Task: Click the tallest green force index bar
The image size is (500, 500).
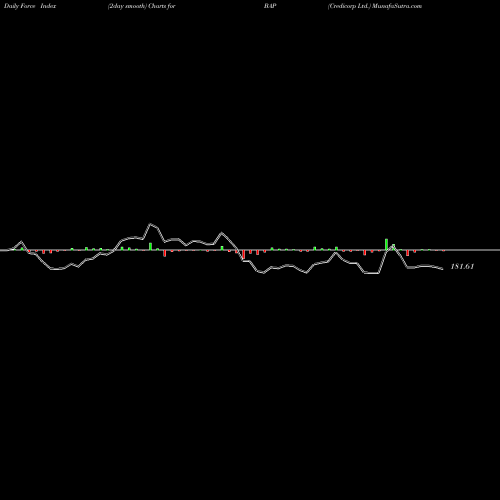Action: tap(386, 244)
